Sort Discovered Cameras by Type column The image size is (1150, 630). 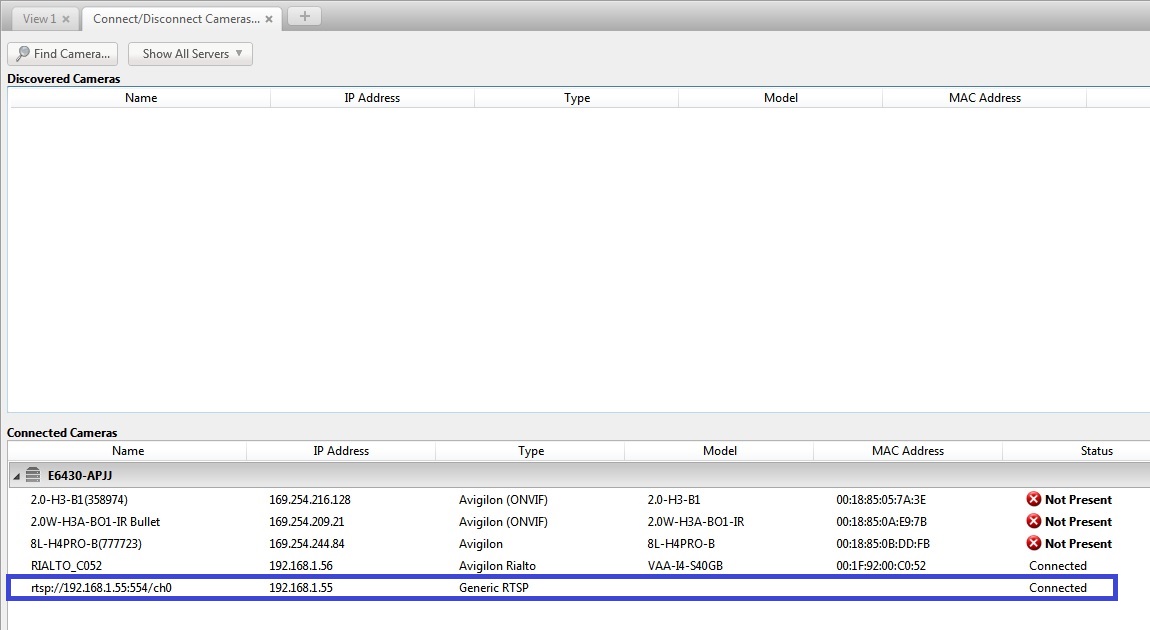click(576, 98)
